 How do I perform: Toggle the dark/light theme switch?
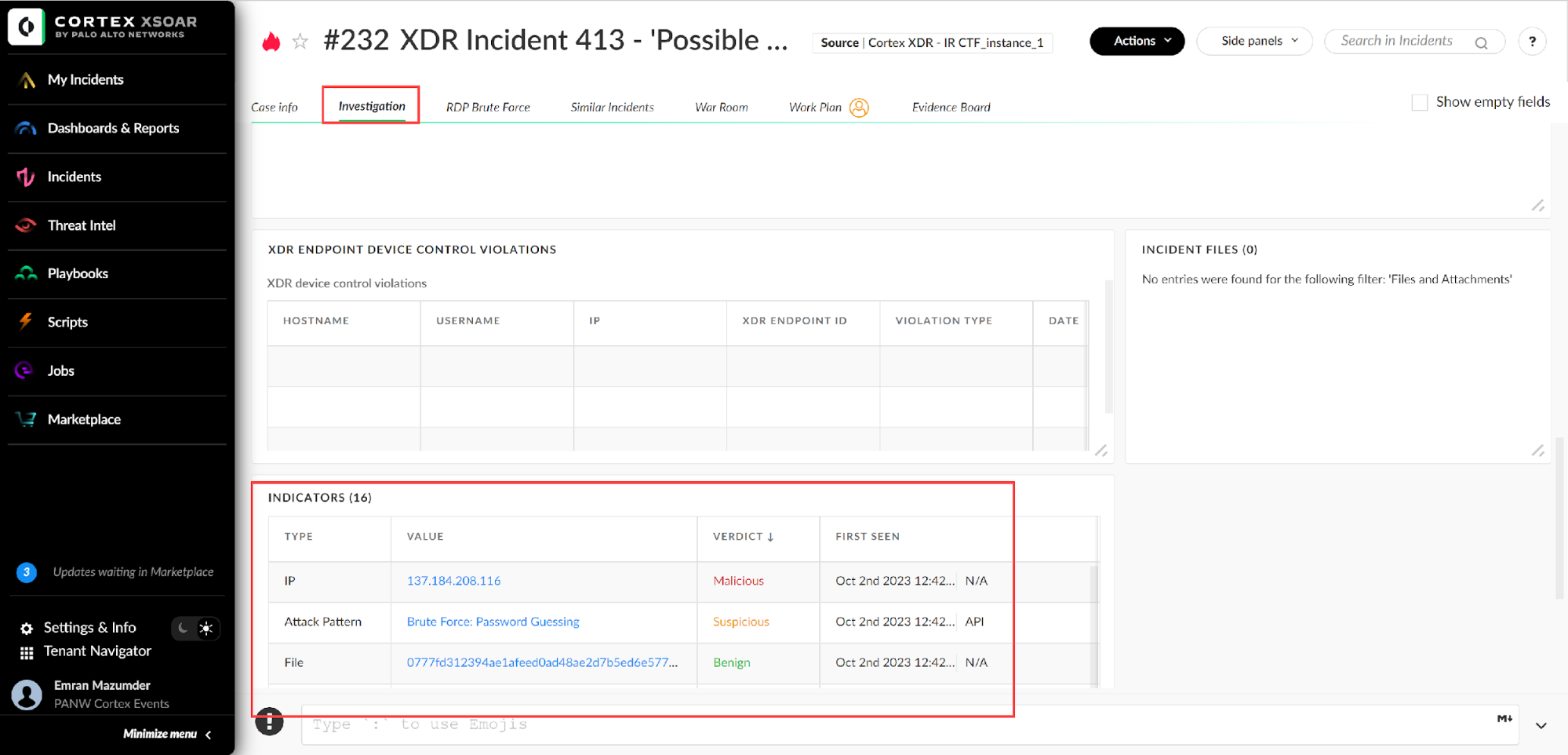click(195, 629)
